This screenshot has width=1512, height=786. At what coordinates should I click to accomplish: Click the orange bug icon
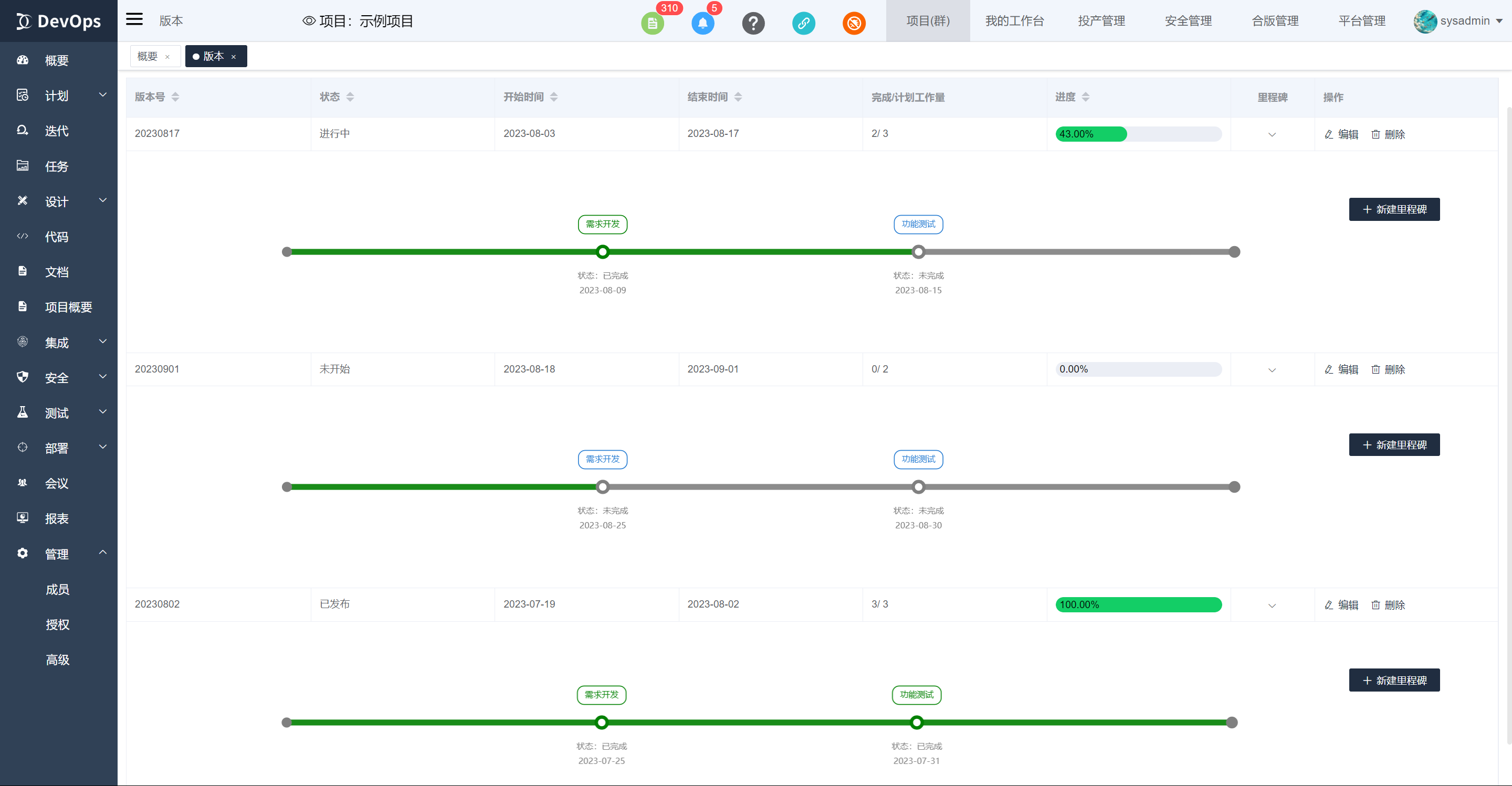854,24
